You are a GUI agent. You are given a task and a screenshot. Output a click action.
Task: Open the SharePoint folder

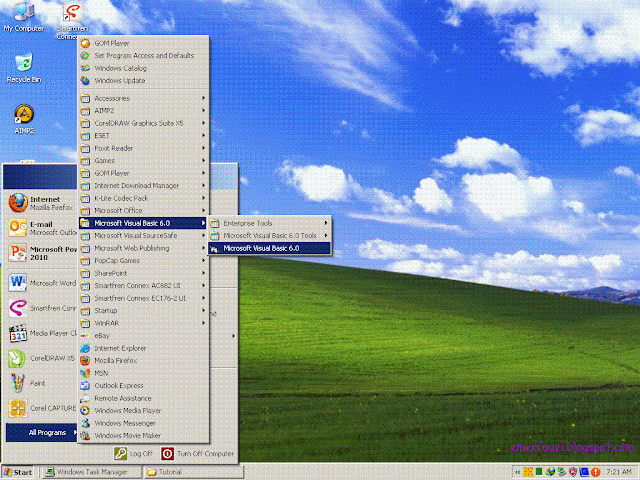point(144,273)
